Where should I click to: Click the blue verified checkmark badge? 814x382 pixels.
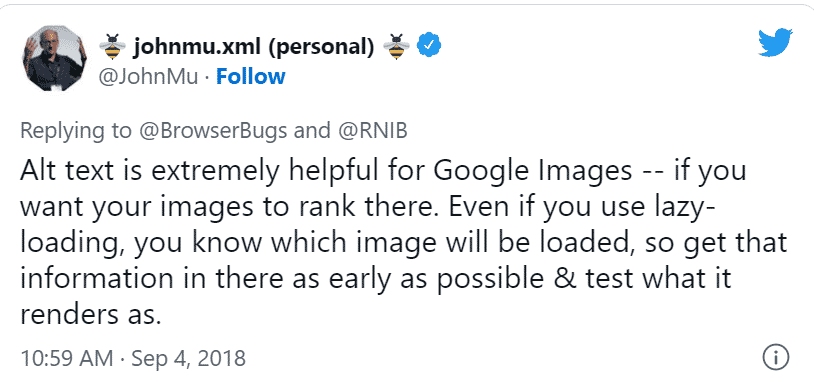click(430, 46)
